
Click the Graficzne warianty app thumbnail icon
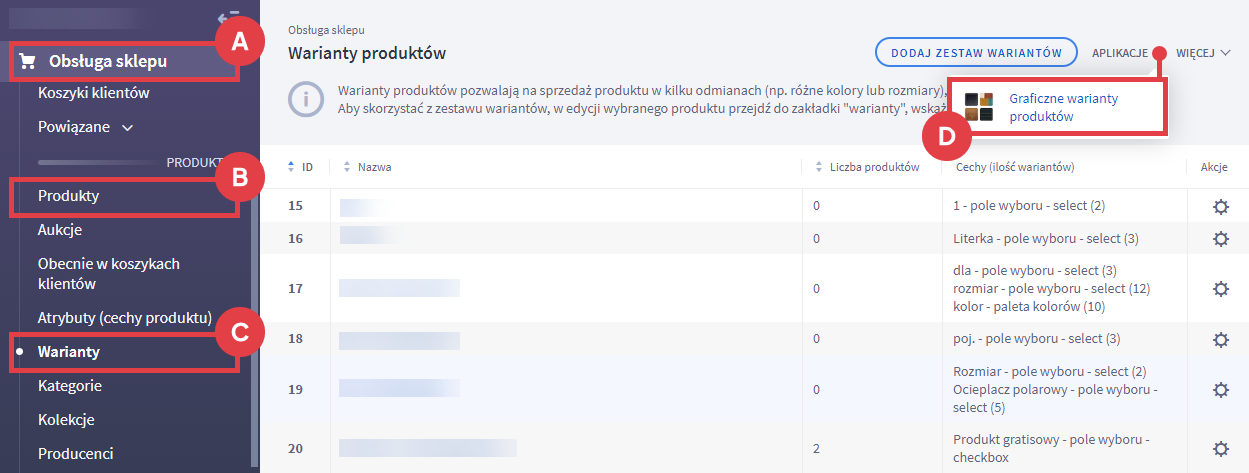[978, 107]
